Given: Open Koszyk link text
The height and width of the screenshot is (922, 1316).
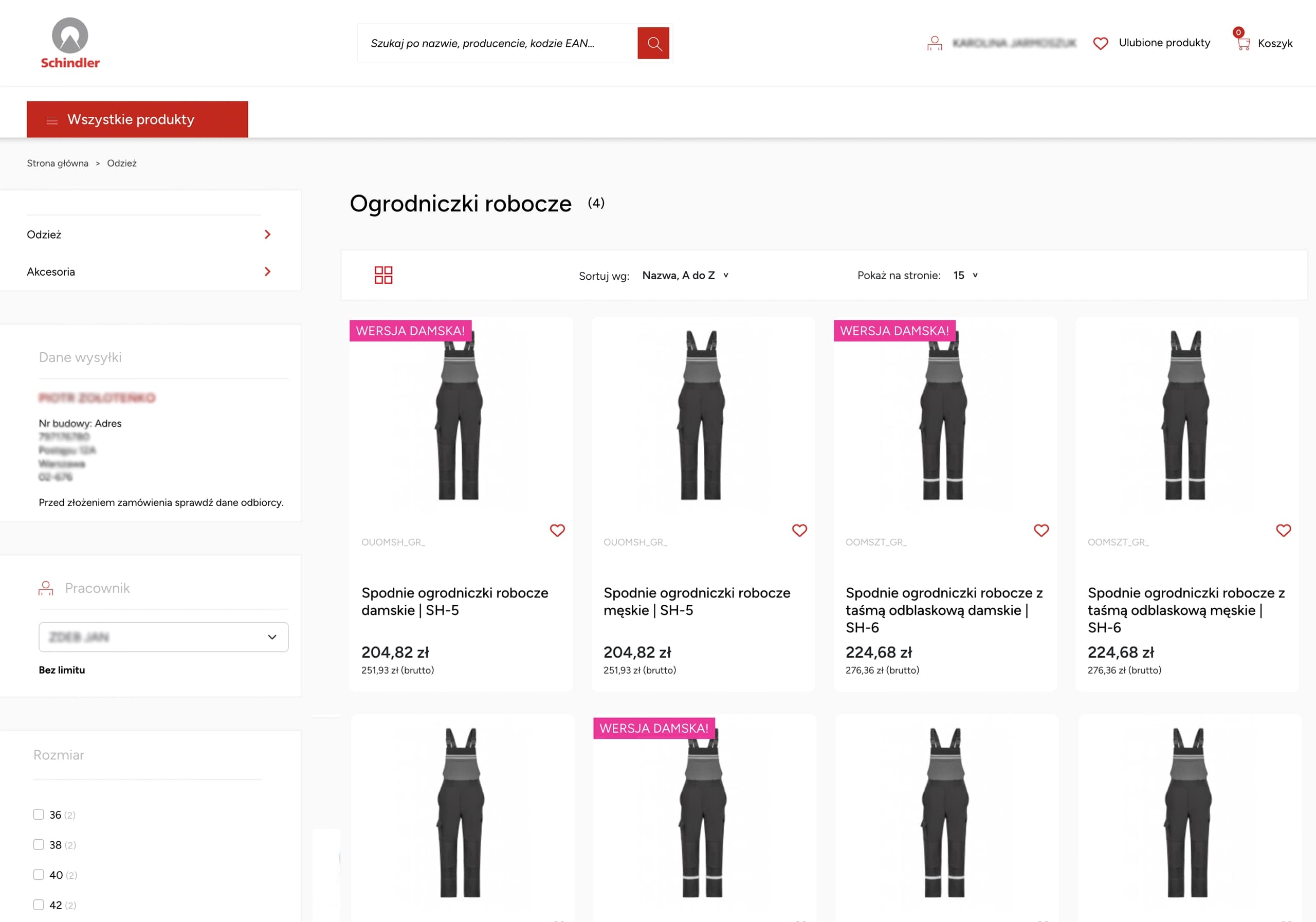Looking at the screenshot, I should pyautogui.click(x=1275, y=44).
